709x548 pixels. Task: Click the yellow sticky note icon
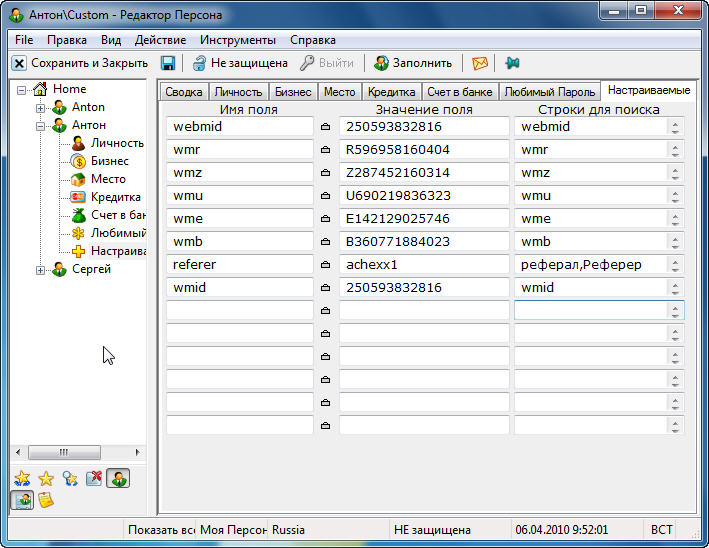[46, 500]
